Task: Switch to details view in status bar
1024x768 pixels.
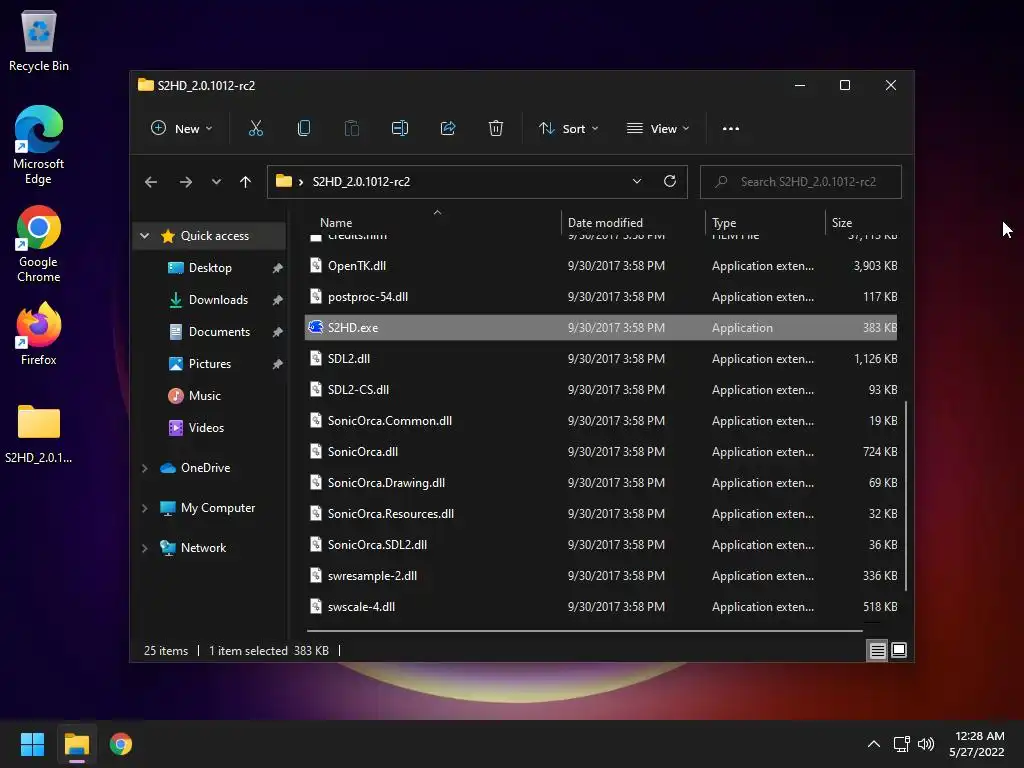Action: [877, 650]
